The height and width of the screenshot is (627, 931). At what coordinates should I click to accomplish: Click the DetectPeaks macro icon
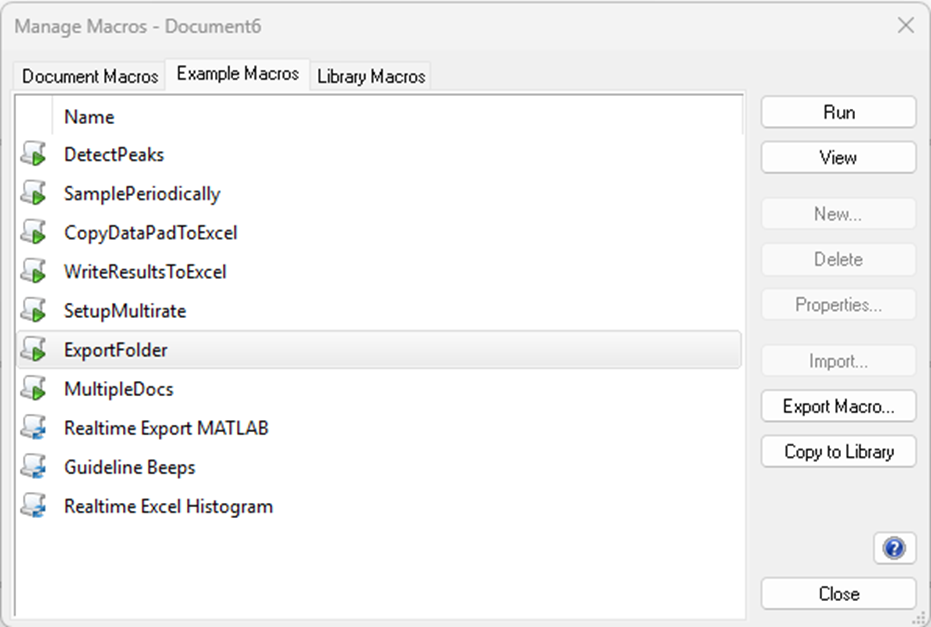point(34,155)
